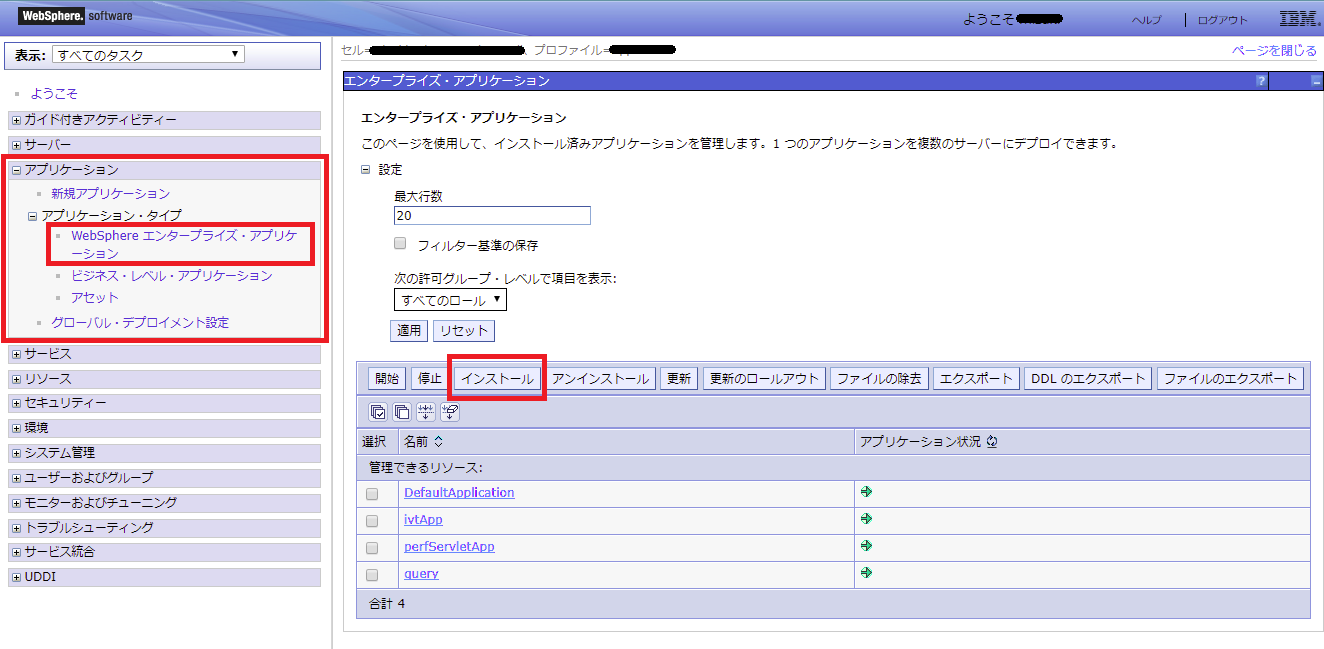This screenshot has height=649, width=1324.
Task: Sort by the 名前 column arrows
Action: tap(438, 441)
